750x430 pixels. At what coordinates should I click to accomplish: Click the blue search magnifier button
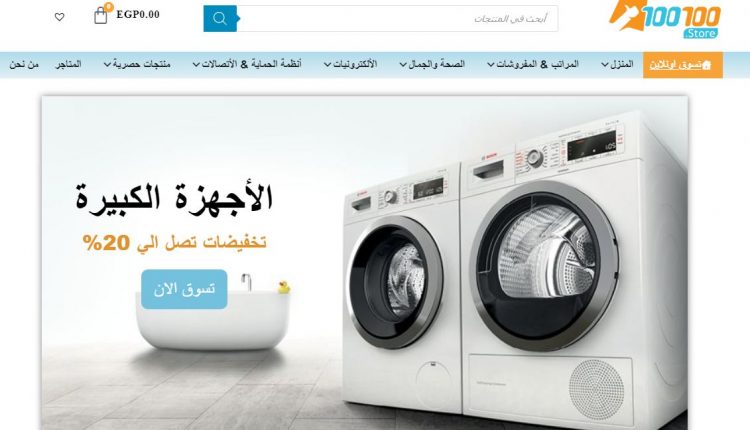(220, 19)
